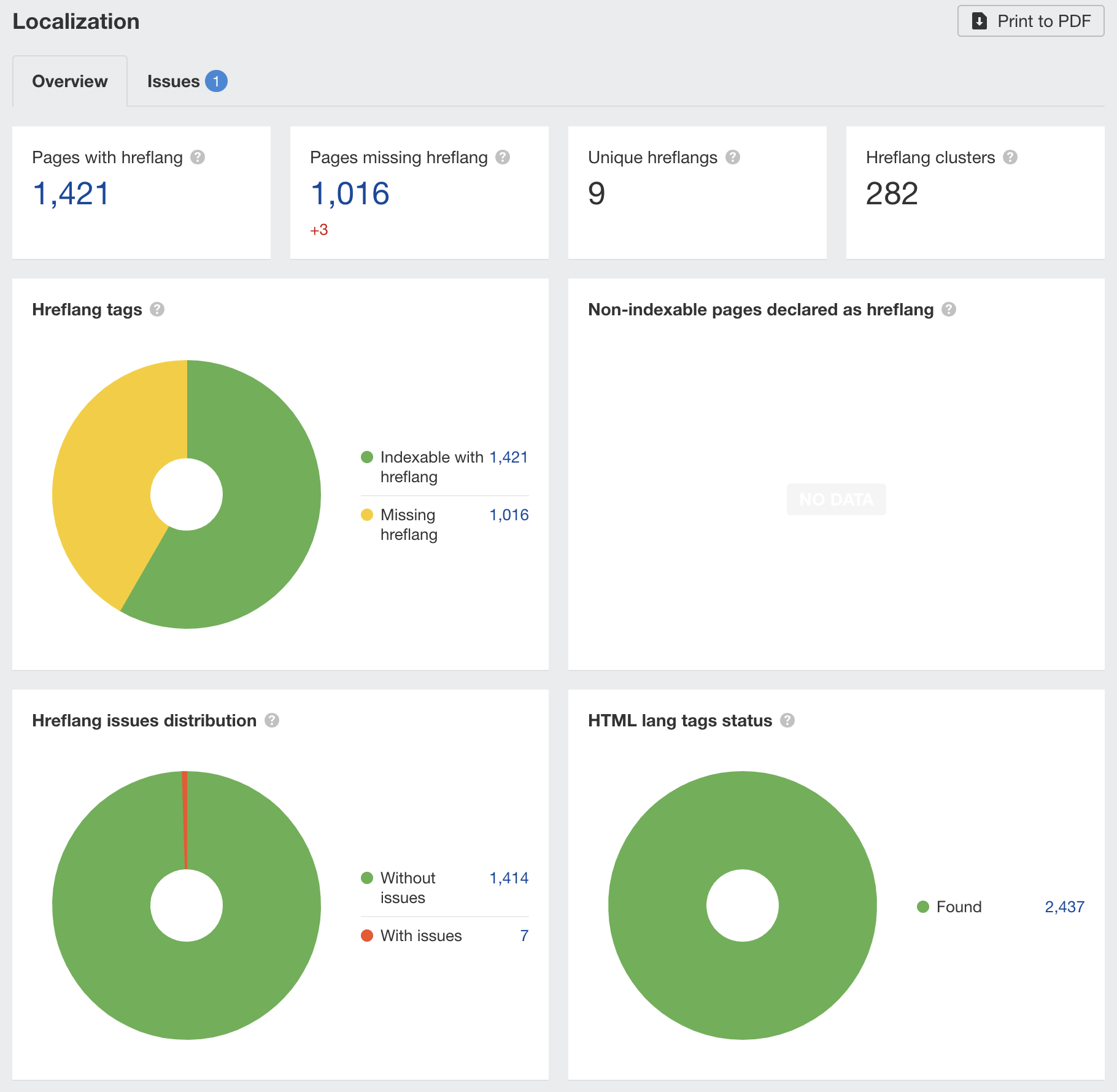Click the green Indexable with hreflang legend dot

coord(367,457)
